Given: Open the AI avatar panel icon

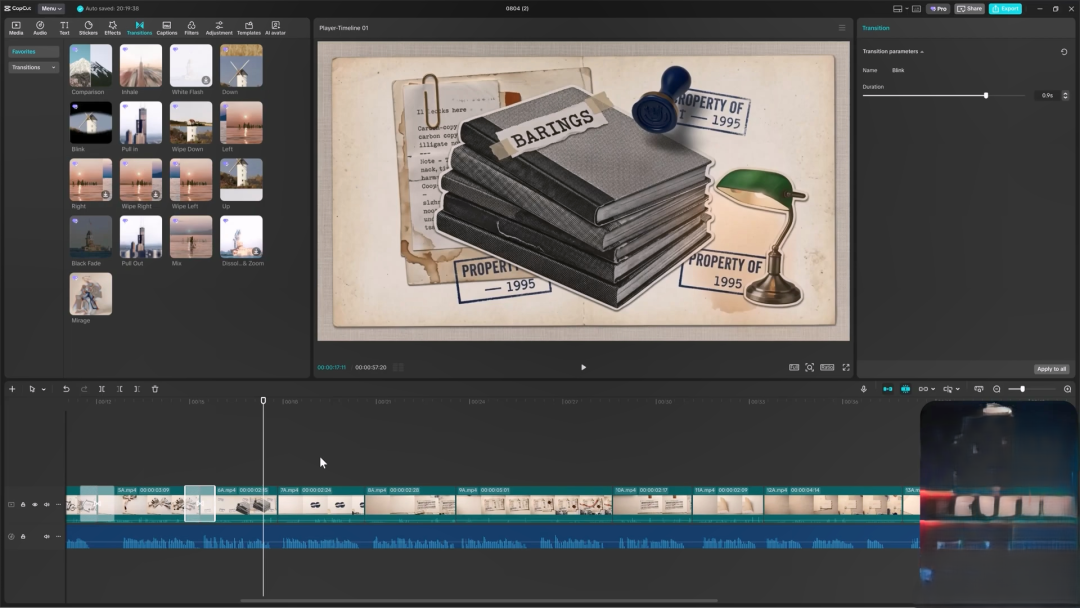Looking at the screenshot, I should [276, 28].
